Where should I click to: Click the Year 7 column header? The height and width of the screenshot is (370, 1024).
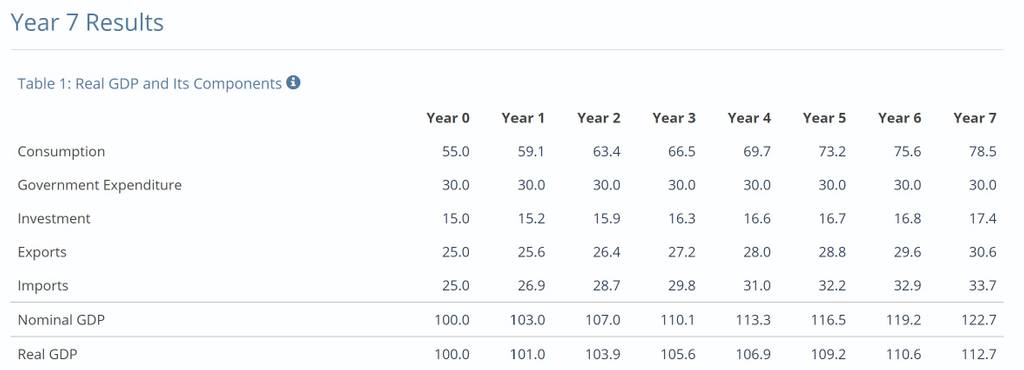975,118
